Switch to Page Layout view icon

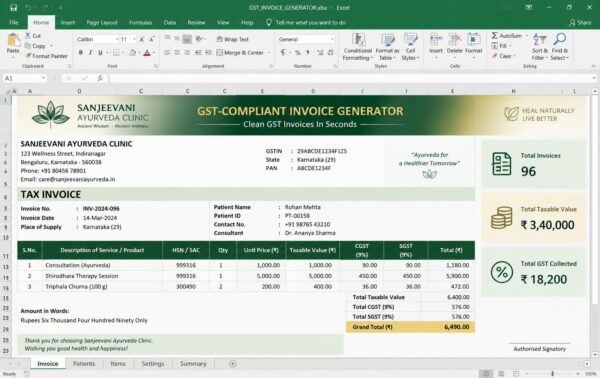tap(501, 373)
